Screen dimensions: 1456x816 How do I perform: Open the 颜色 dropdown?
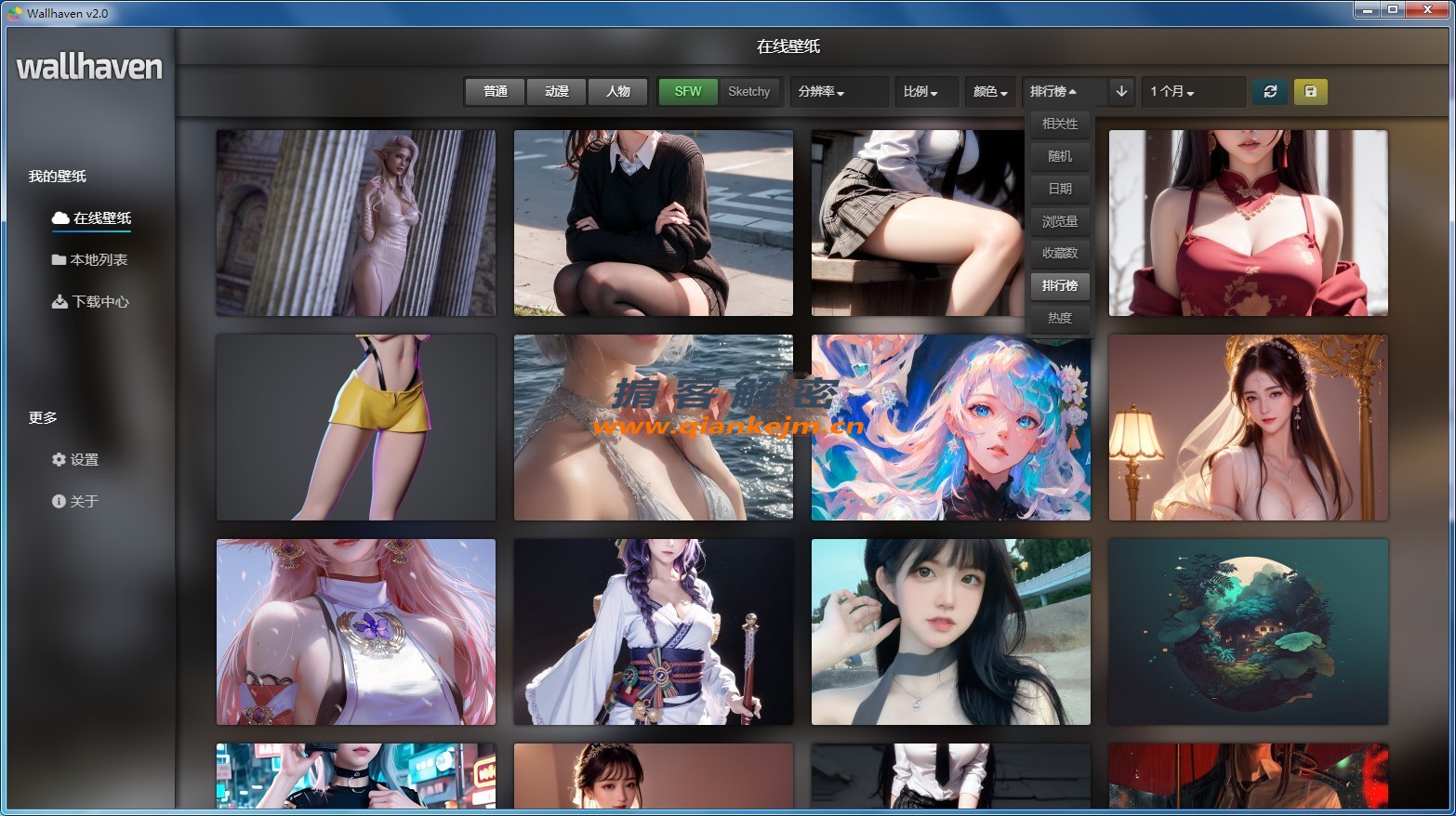(990, 91)
